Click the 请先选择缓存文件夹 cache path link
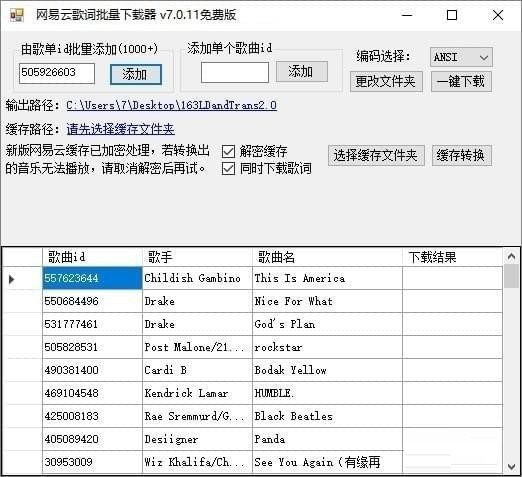Viewport: 522px width, 477px height. pos(120,129)
